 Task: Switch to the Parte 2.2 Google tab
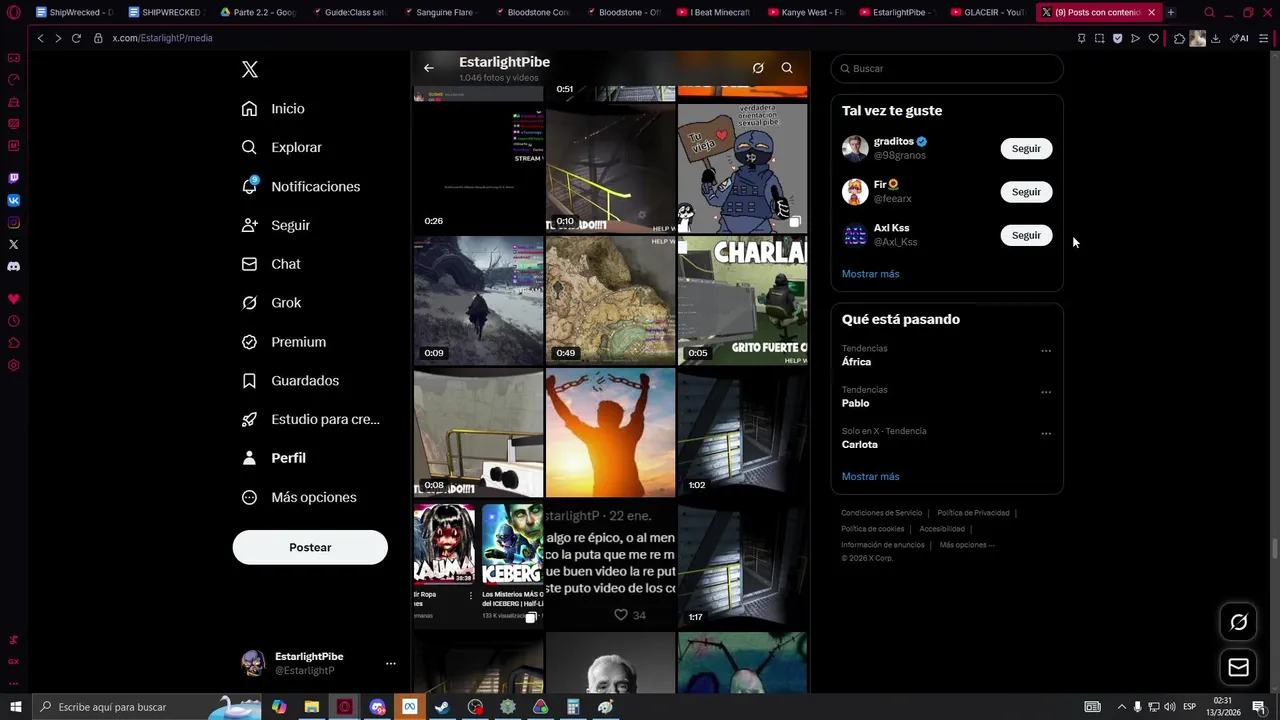[258, 12]
